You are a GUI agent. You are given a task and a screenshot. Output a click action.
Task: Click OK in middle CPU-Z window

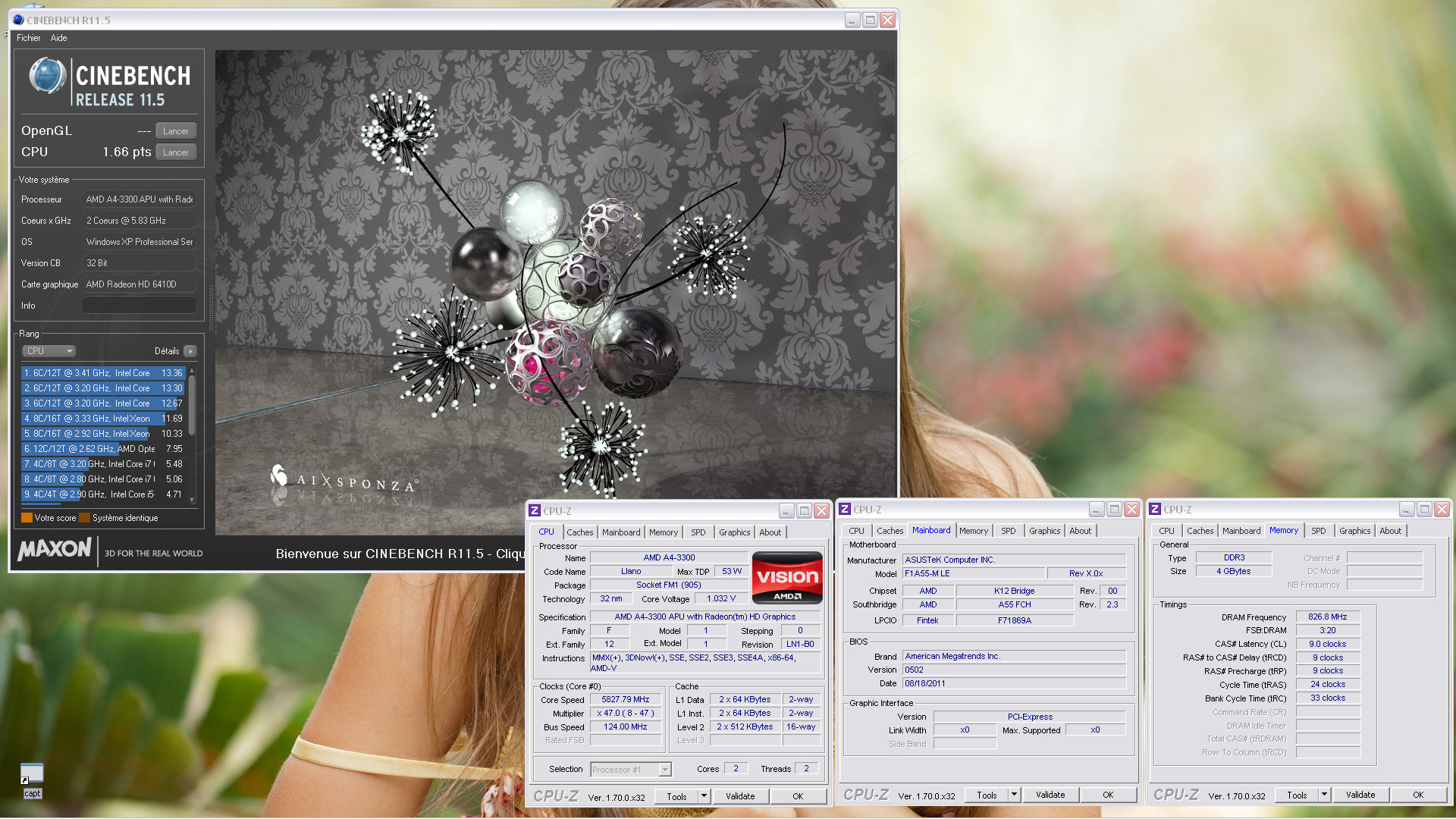tap(1108, 795)
